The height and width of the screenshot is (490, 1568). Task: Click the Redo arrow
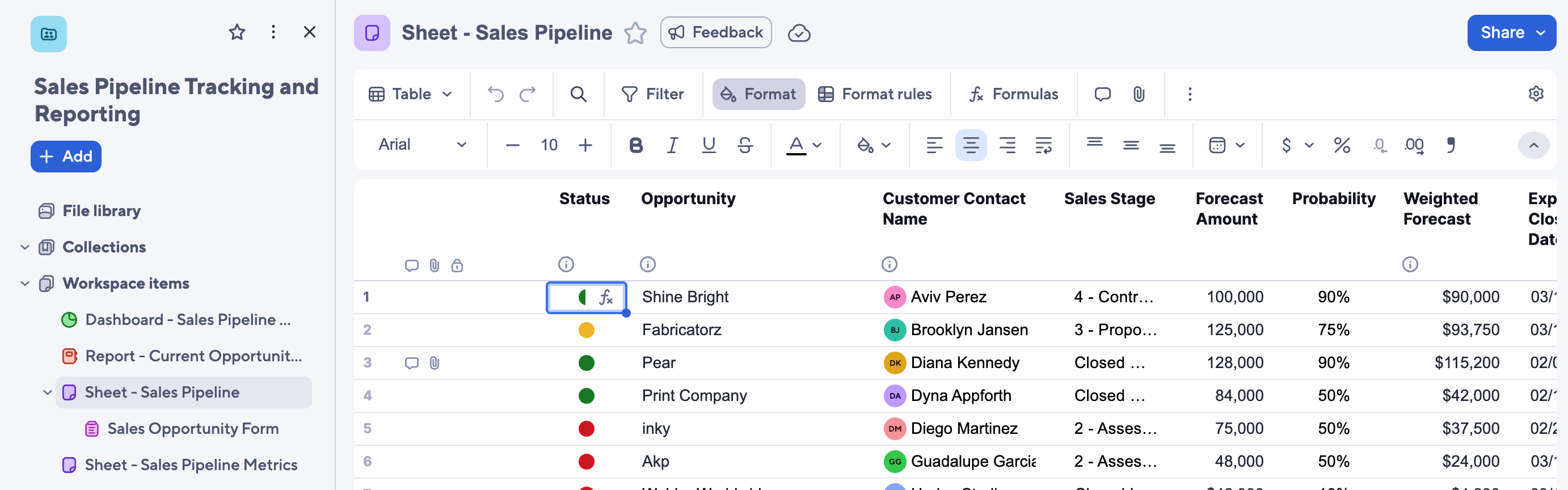528,94
